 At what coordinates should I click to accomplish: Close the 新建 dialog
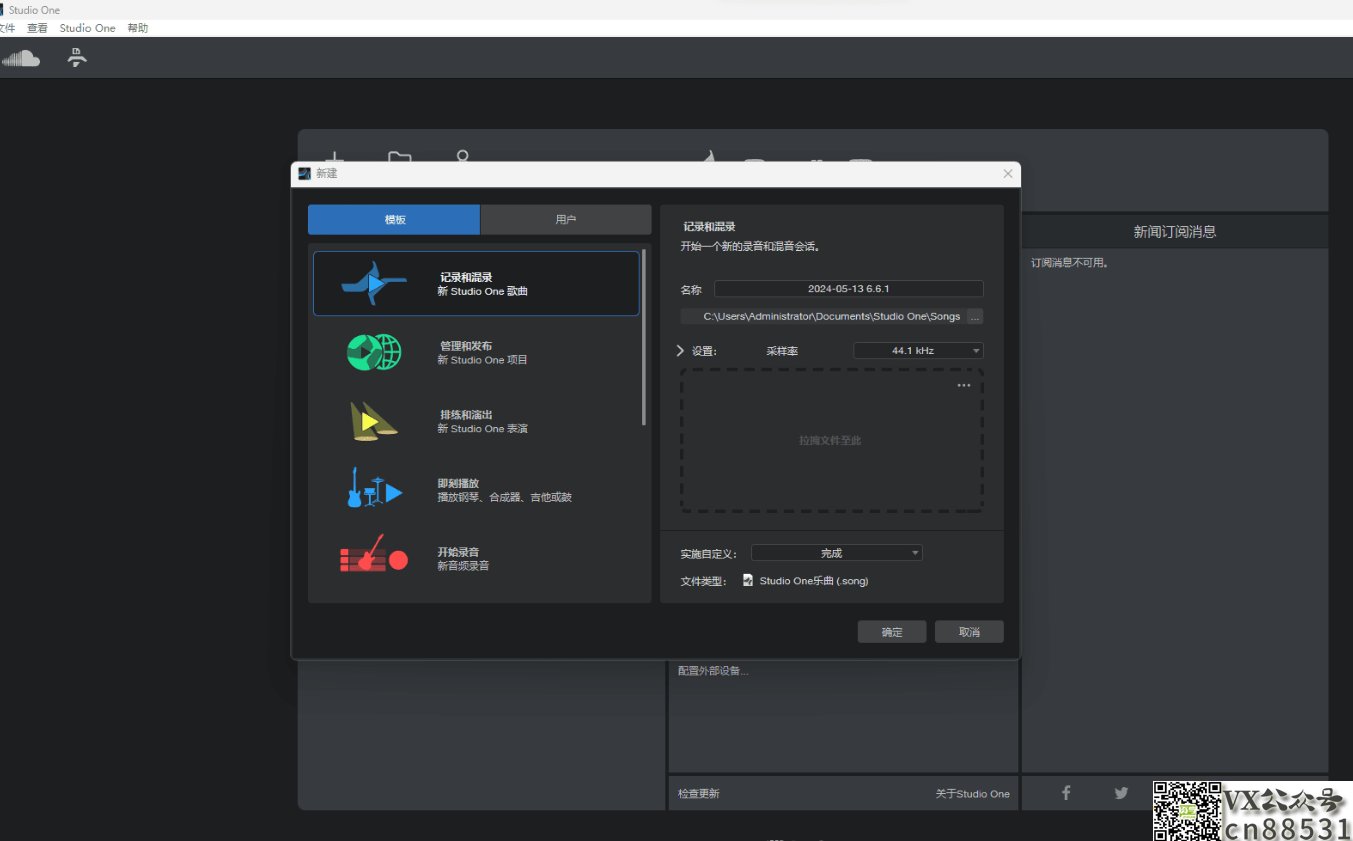coord(1008,174)
